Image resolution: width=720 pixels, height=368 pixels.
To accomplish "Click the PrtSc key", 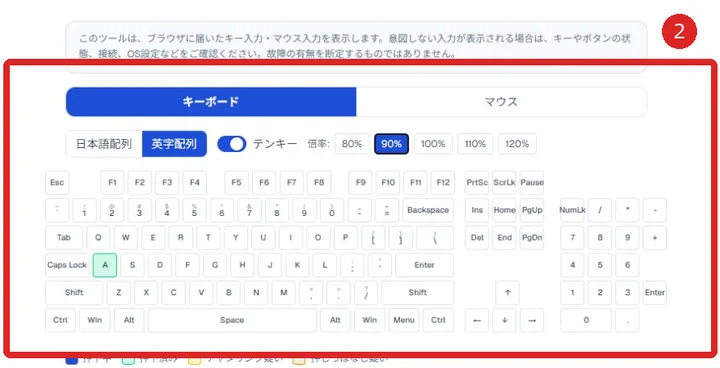I will click(x=477, y=182).
